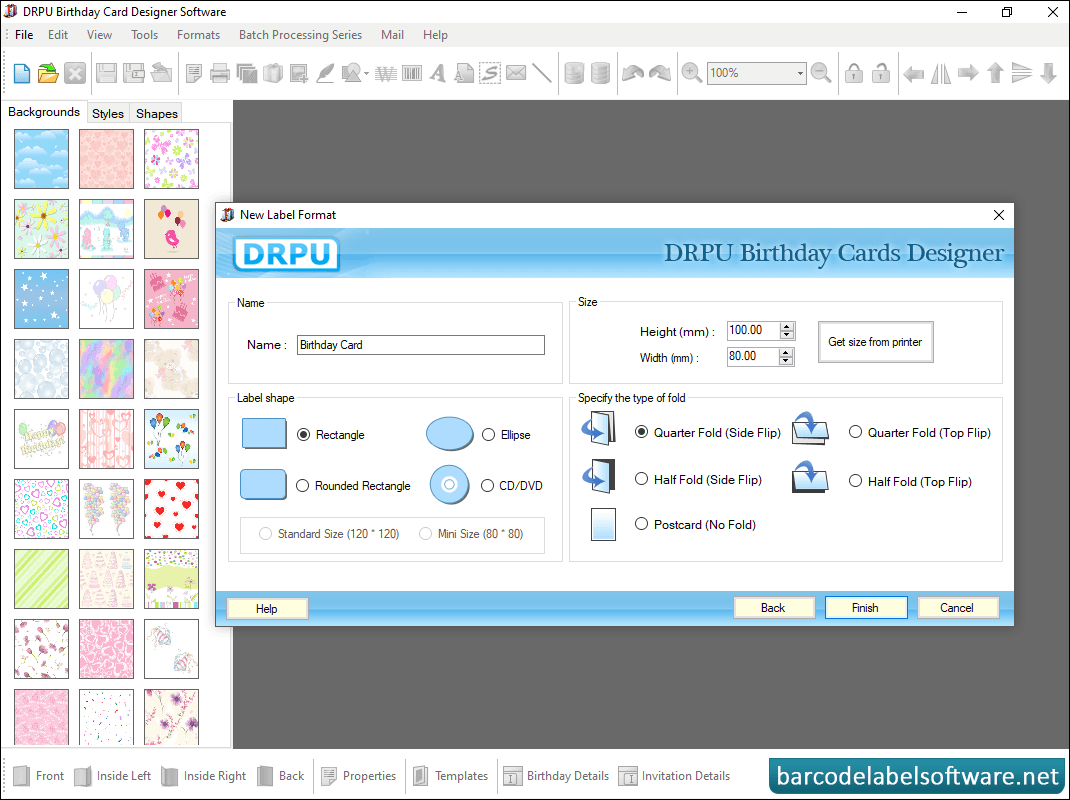This screenshot has height=800, width=1070.
Task: Open the 100% zoom level dropdown
Action: [x=800, y=73]
